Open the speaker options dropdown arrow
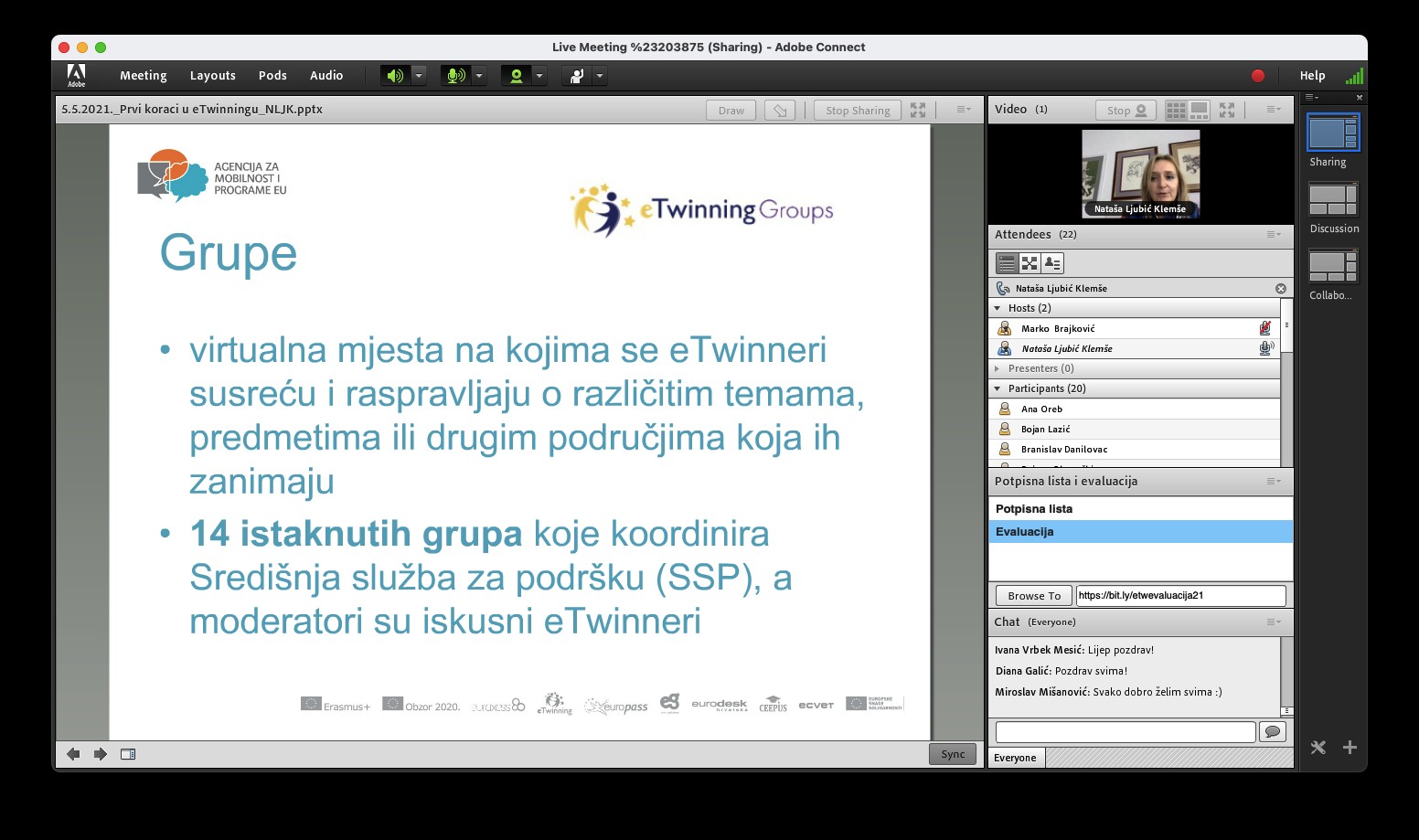Viewport: 1419px width, 840px height. (x=419, y=76)
